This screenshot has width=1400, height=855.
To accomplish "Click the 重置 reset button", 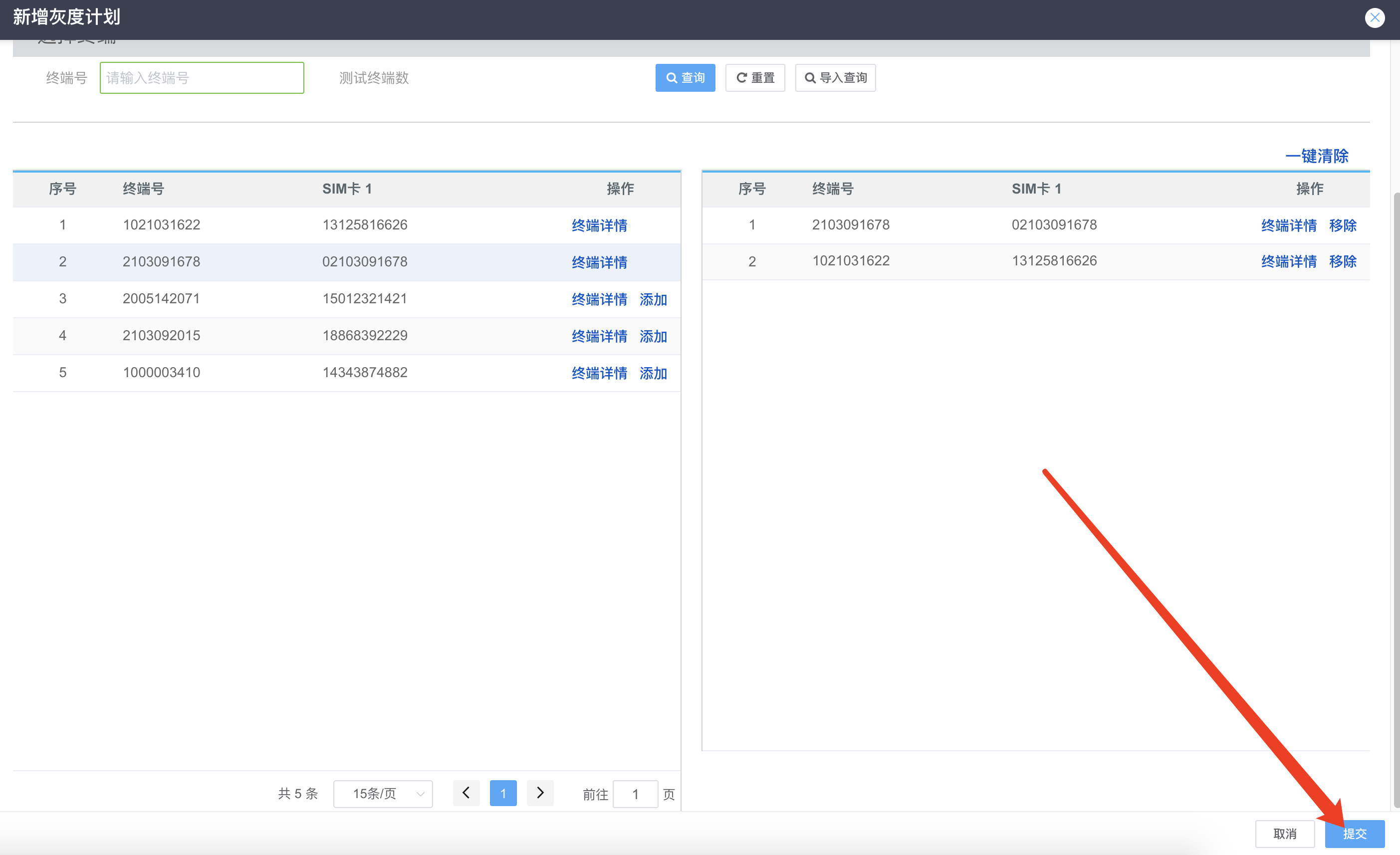I will (x=754, y=78).
